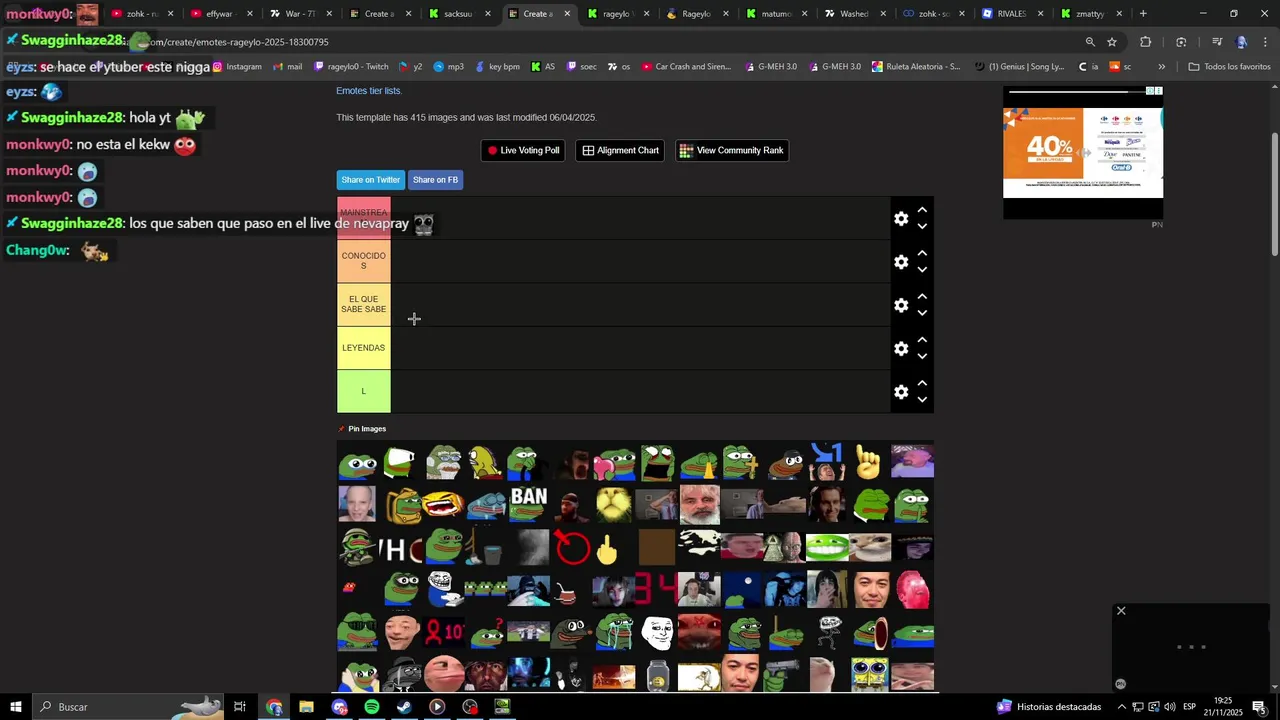View Community Rank
Viewport: 1280px width, 720px height.
point(732,150)
